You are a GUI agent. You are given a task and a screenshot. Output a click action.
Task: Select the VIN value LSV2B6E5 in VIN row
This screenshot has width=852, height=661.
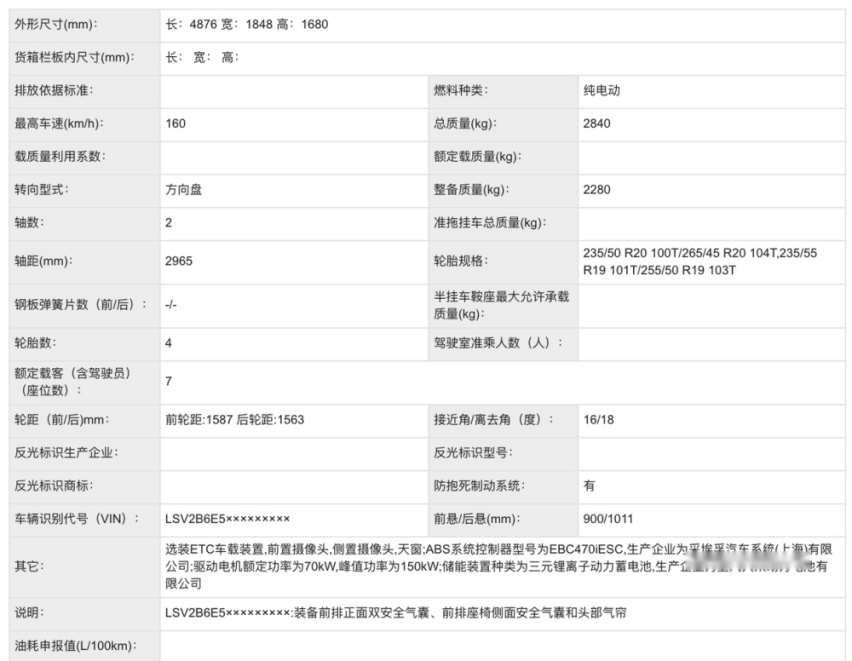227,519
